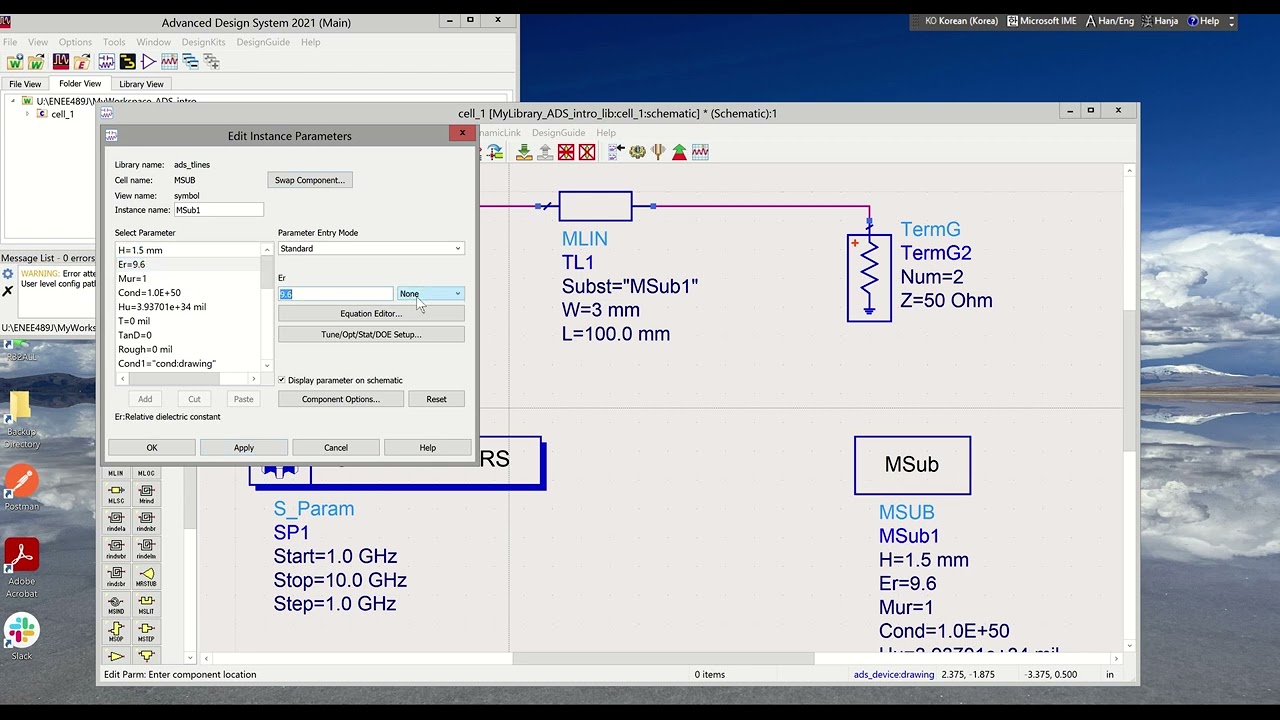Viewport: 1280px width, 720px height.
Task: Select parameter H=1.5 mm in list
Action: pyautogui.click(x=188, y=250)
